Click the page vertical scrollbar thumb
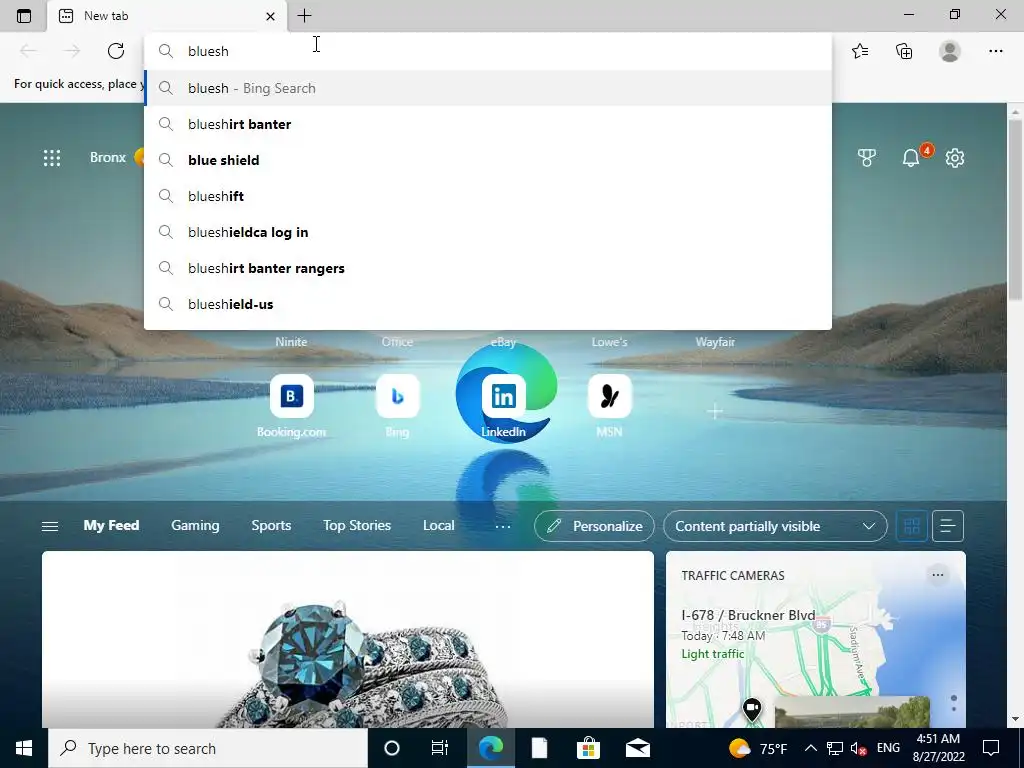This screenshot has height=768, width=1024. click(1015, 209)
